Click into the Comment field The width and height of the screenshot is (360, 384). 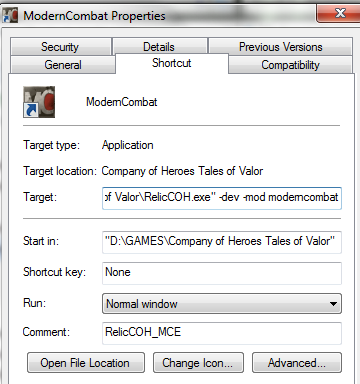222,333
